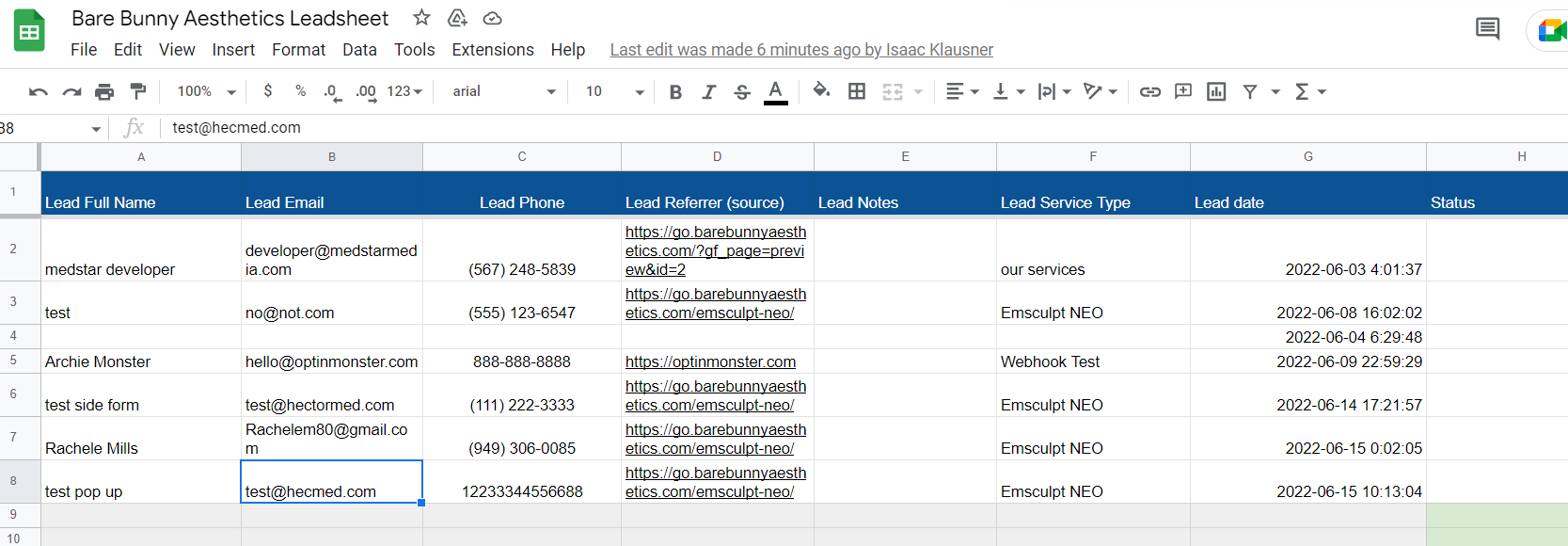Expand the font size 10 dropdown

[614, 91]
